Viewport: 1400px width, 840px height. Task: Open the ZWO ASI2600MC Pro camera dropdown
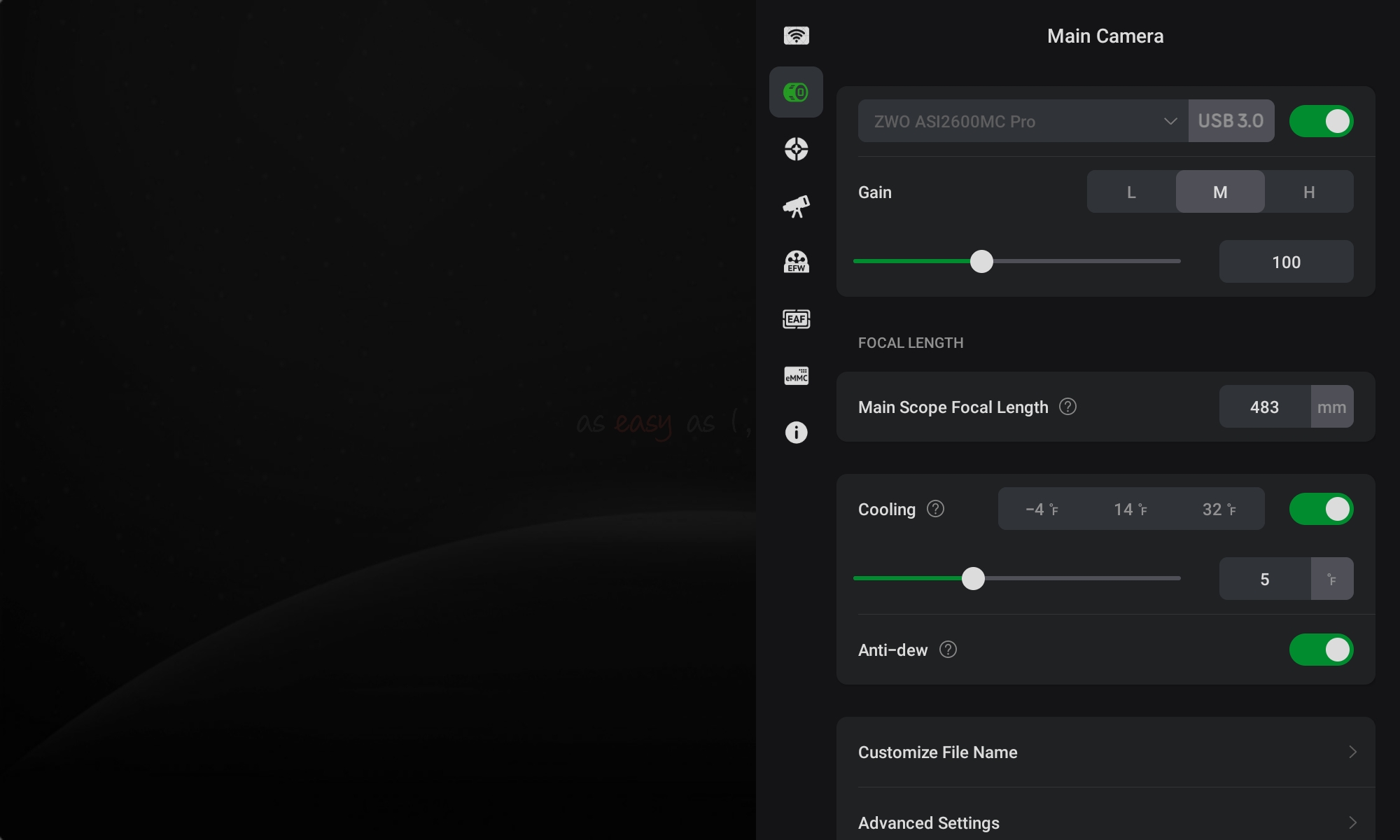pos(1023,121)
